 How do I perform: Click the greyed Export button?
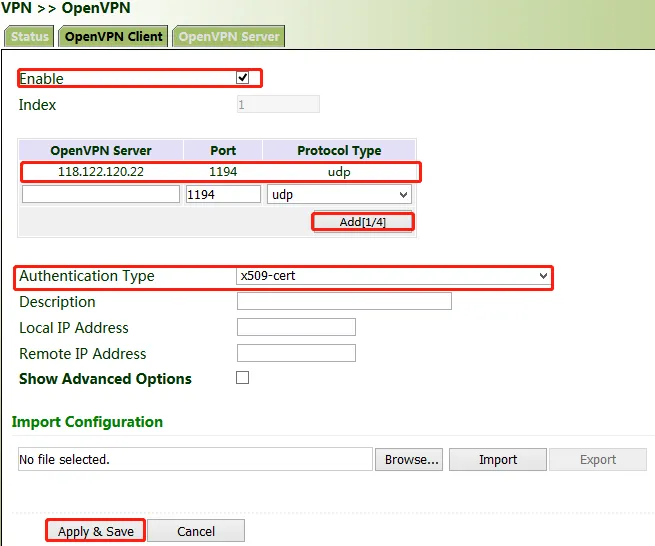[598, 460]
